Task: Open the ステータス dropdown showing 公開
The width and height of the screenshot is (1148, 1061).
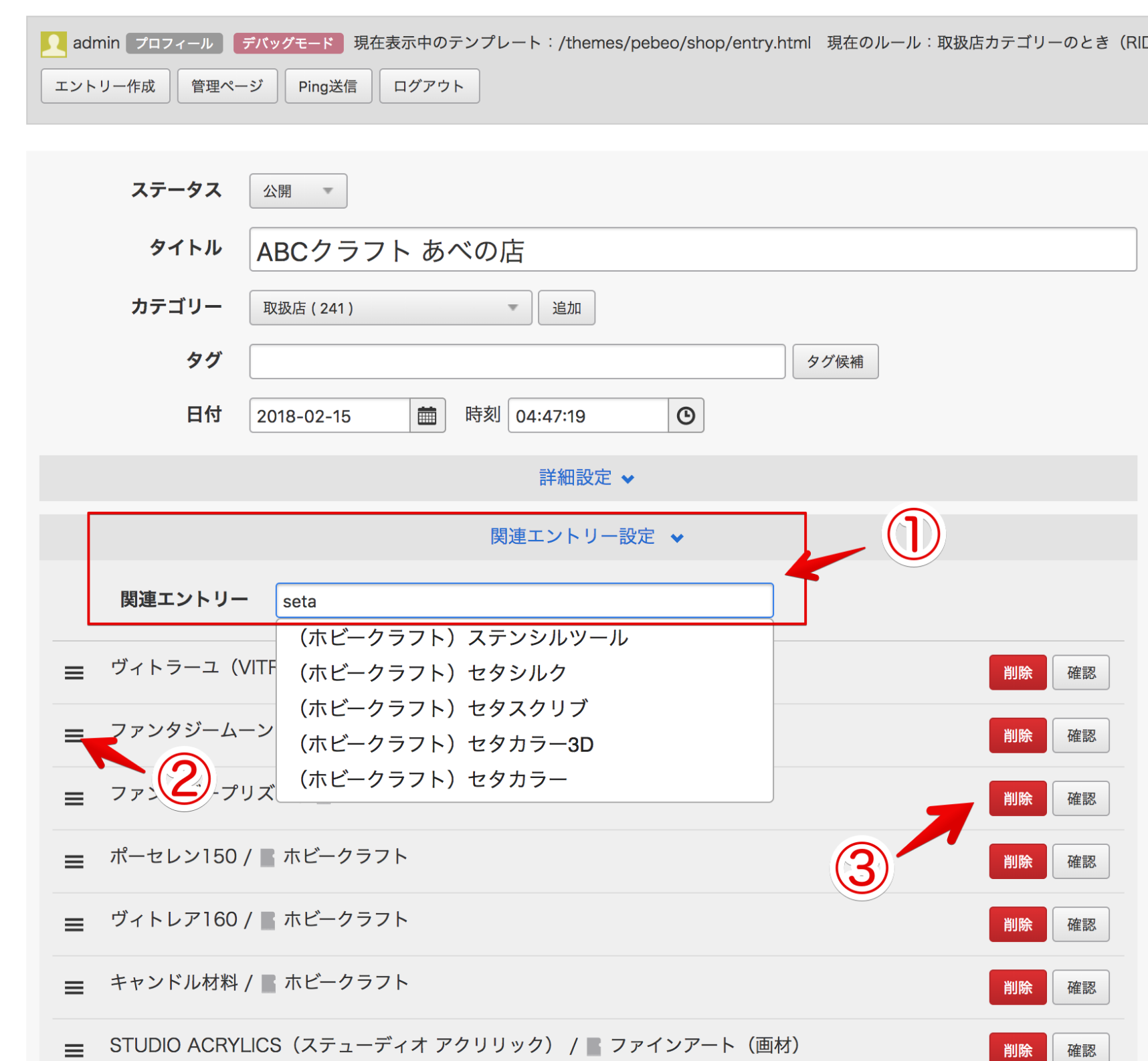Action: [x=298, y=191]
